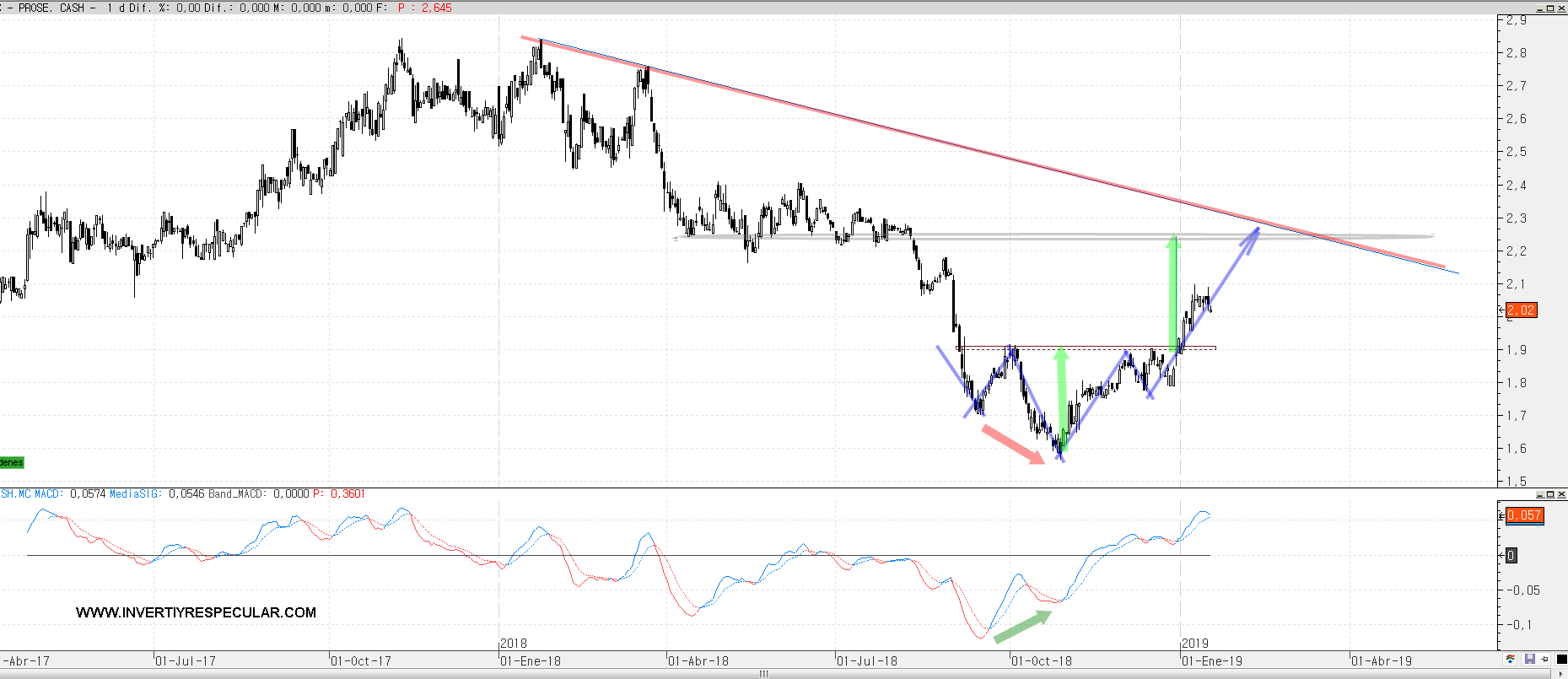This screenshot has height=679, width=1568.
Task: Click the dark 0 zero-line label
Action: (1511, 555)
